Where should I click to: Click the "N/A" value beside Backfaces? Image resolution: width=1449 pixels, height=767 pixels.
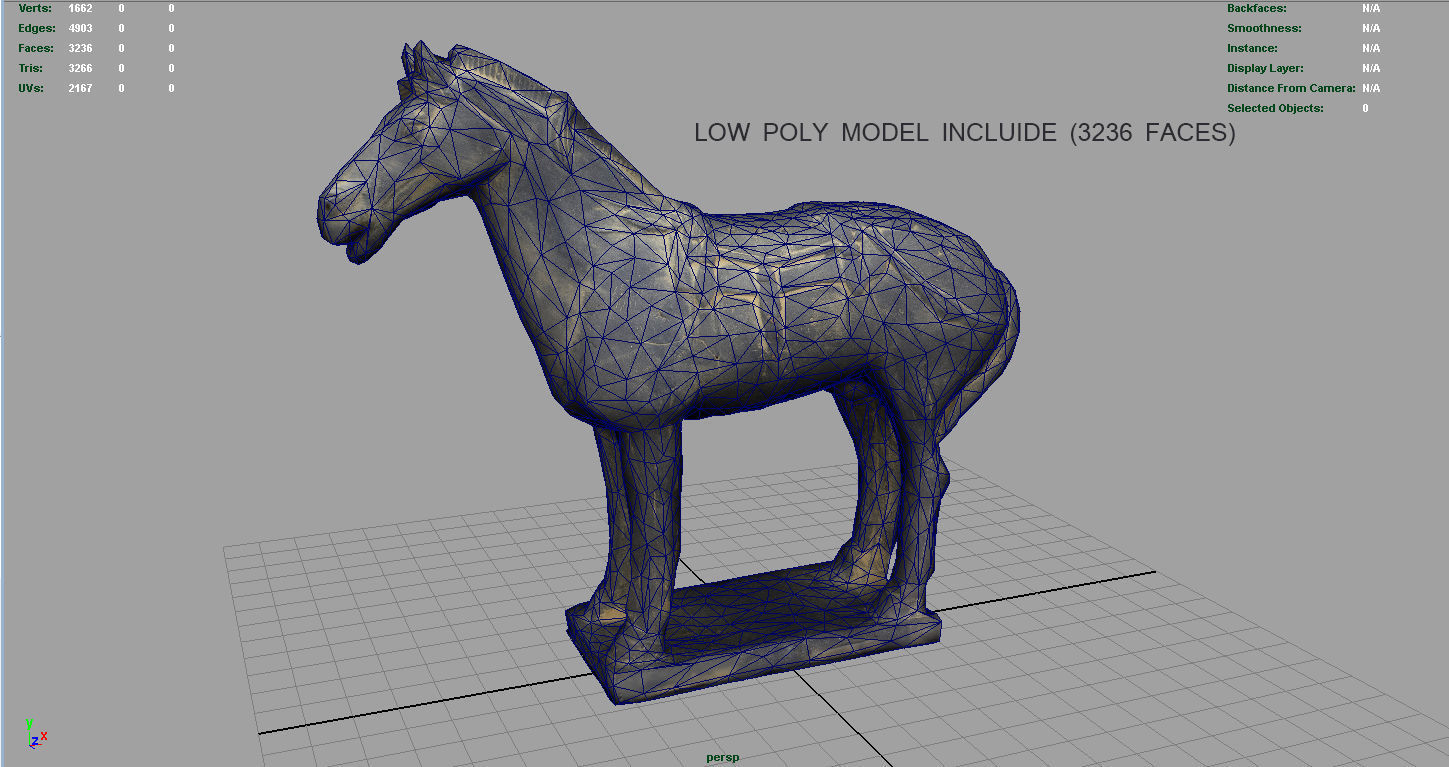pyautogui.click(x=1371, y=8)
